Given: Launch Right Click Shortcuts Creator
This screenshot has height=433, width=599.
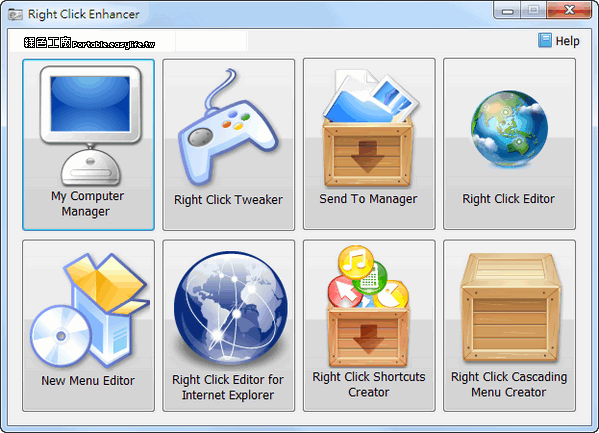Looking at the screenshot, I should 369,326.
